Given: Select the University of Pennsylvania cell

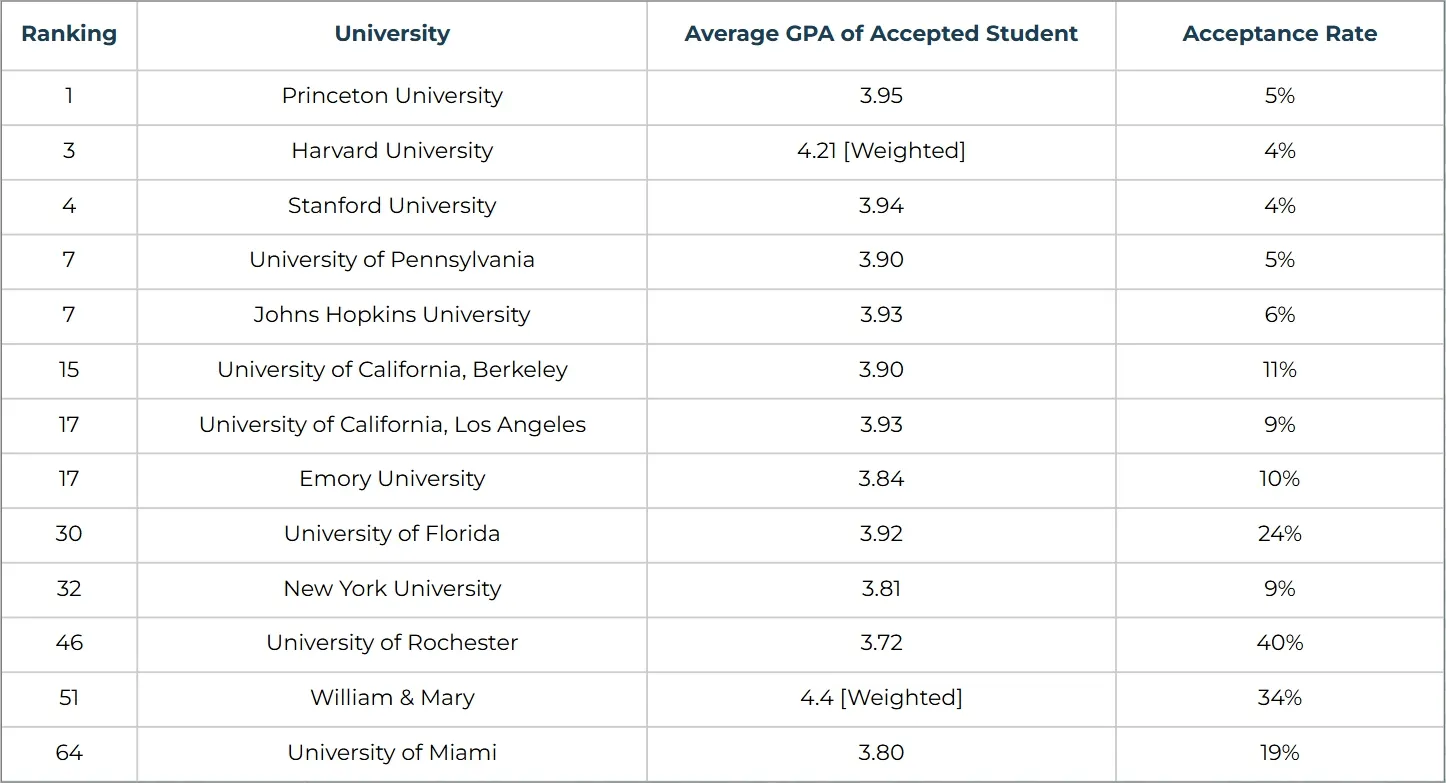Looking at the screenshot, I should (392, 260).
